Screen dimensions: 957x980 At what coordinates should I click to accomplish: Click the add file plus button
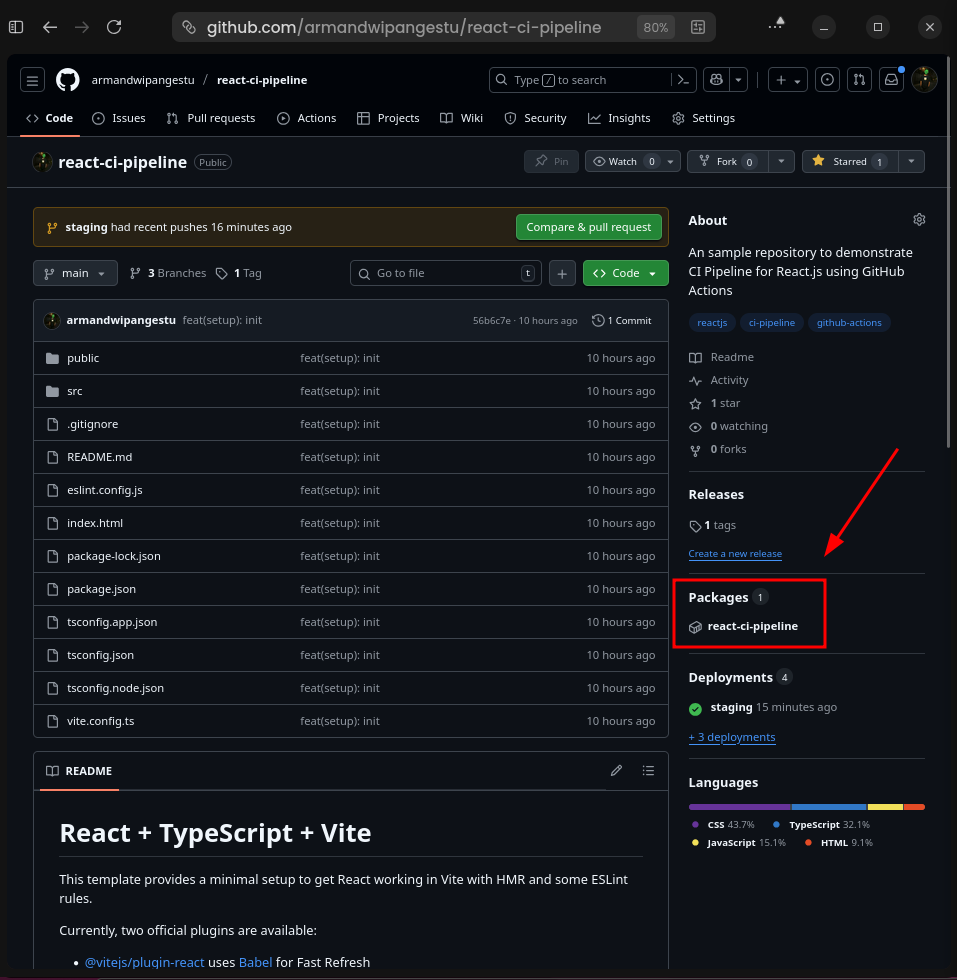click(x=562, y=273)
